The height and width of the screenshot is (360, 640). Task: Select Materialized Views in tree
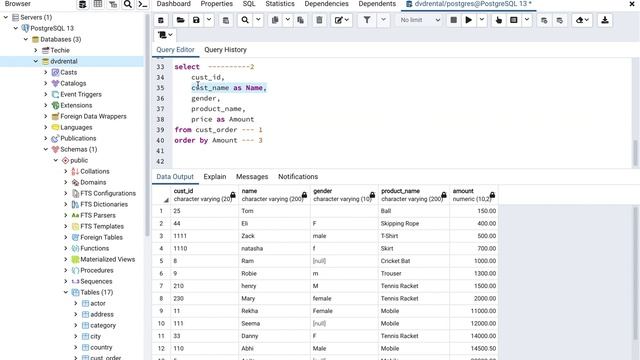(x=107, y=259)
